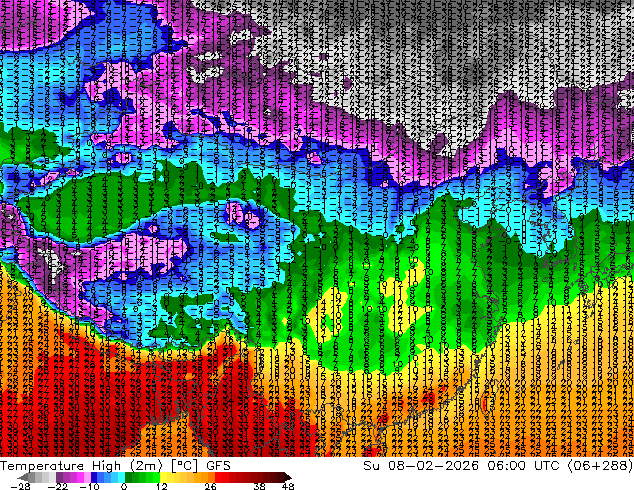Viewport: 634px width, 490px height.
Task: Click the gray left arrow of color scale
Action: tap(23, 477)
